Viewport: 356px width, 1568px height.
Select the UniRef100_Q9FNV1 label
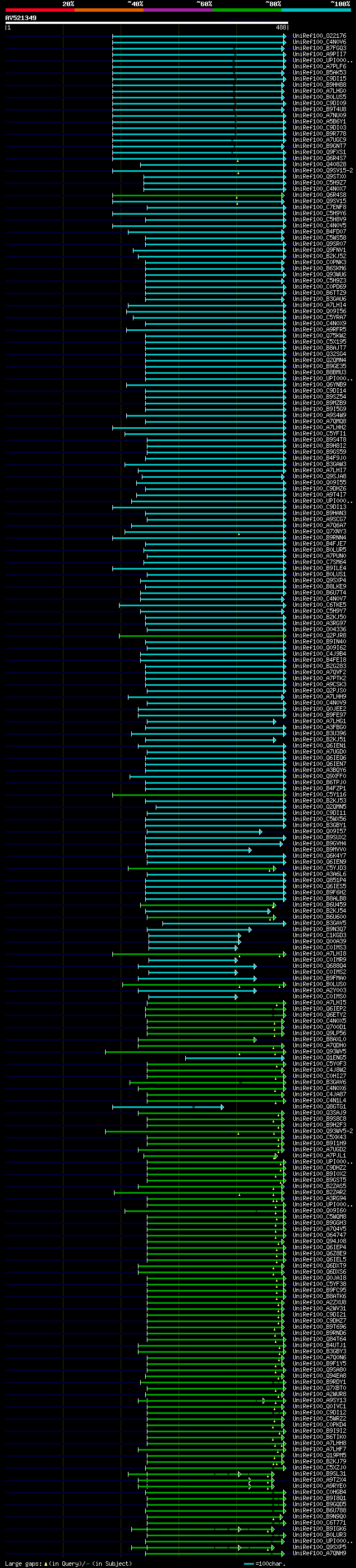pos(319,250)
